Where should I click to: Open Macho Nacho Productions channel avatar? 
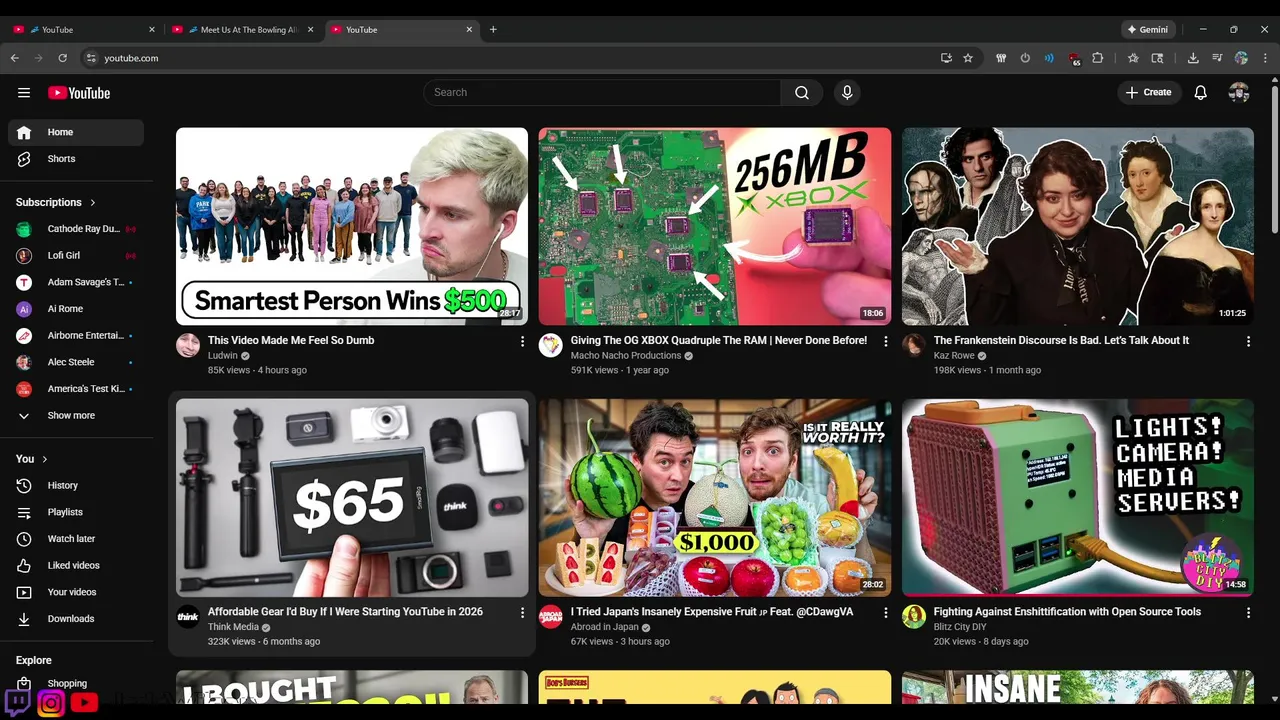click(551, 346)
